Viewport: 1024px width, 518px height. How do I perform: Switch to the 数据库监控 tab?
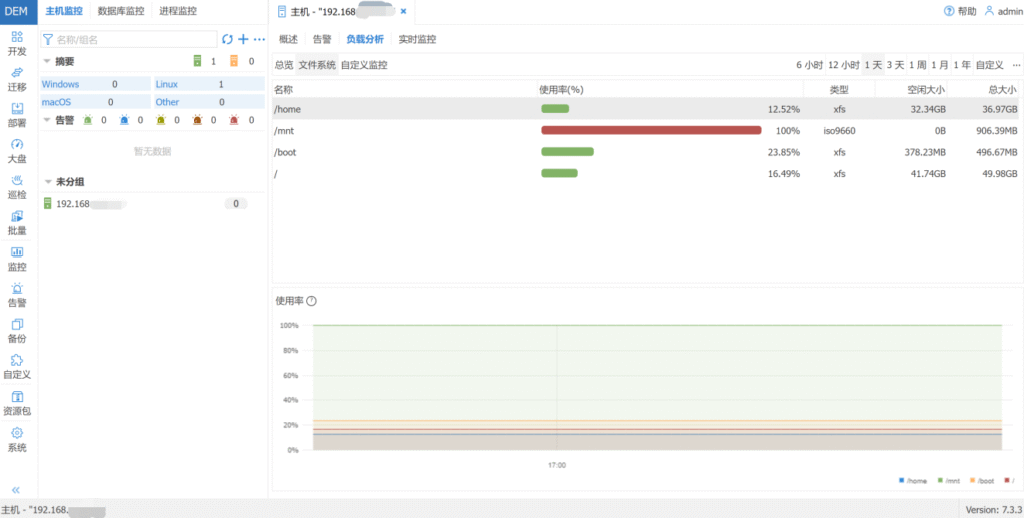pos(120,11)
